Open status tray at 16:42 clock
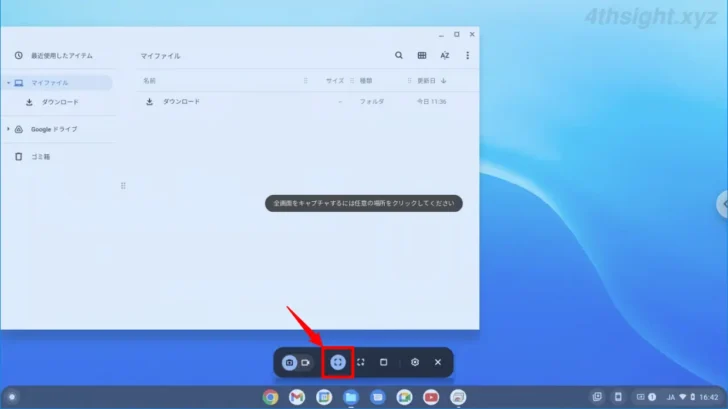The height and width of the screenshot is (409, 728). [709, 397]
